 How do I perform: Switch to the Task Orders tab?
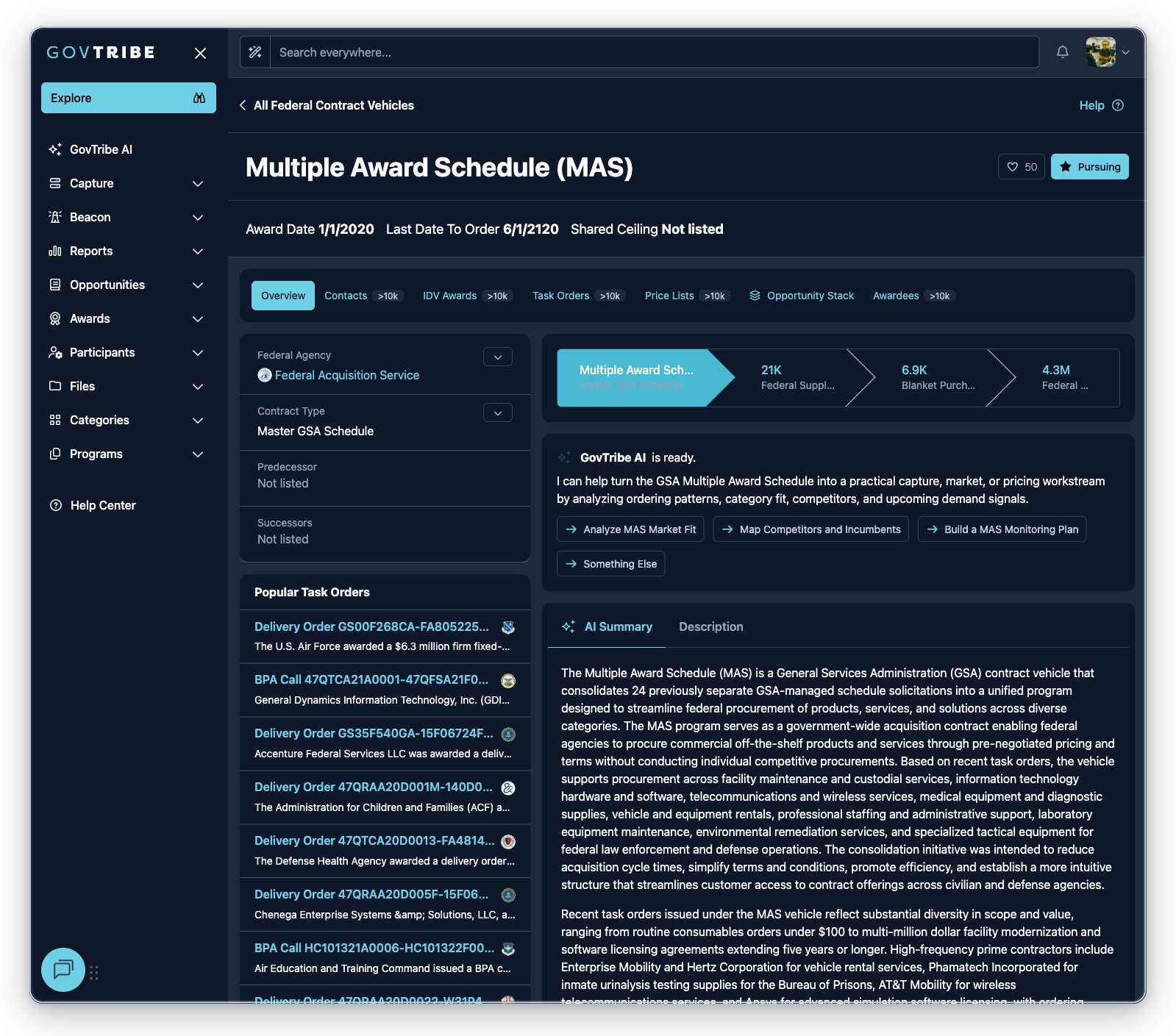tap(578, 296)
